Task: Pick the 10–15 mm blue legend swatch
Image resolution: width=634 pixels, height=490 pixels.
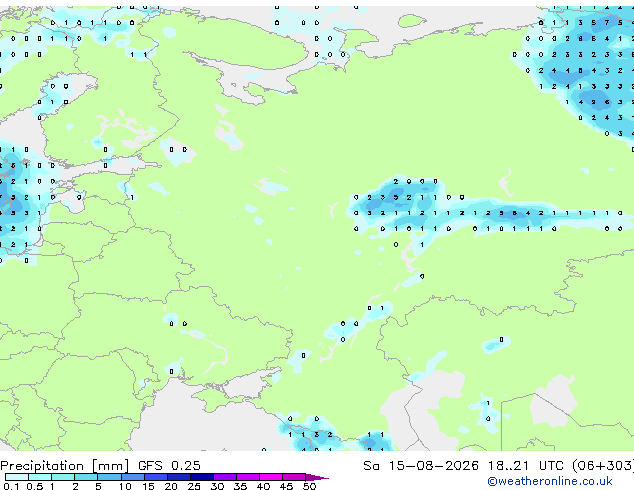Action: tap(133, 477)
